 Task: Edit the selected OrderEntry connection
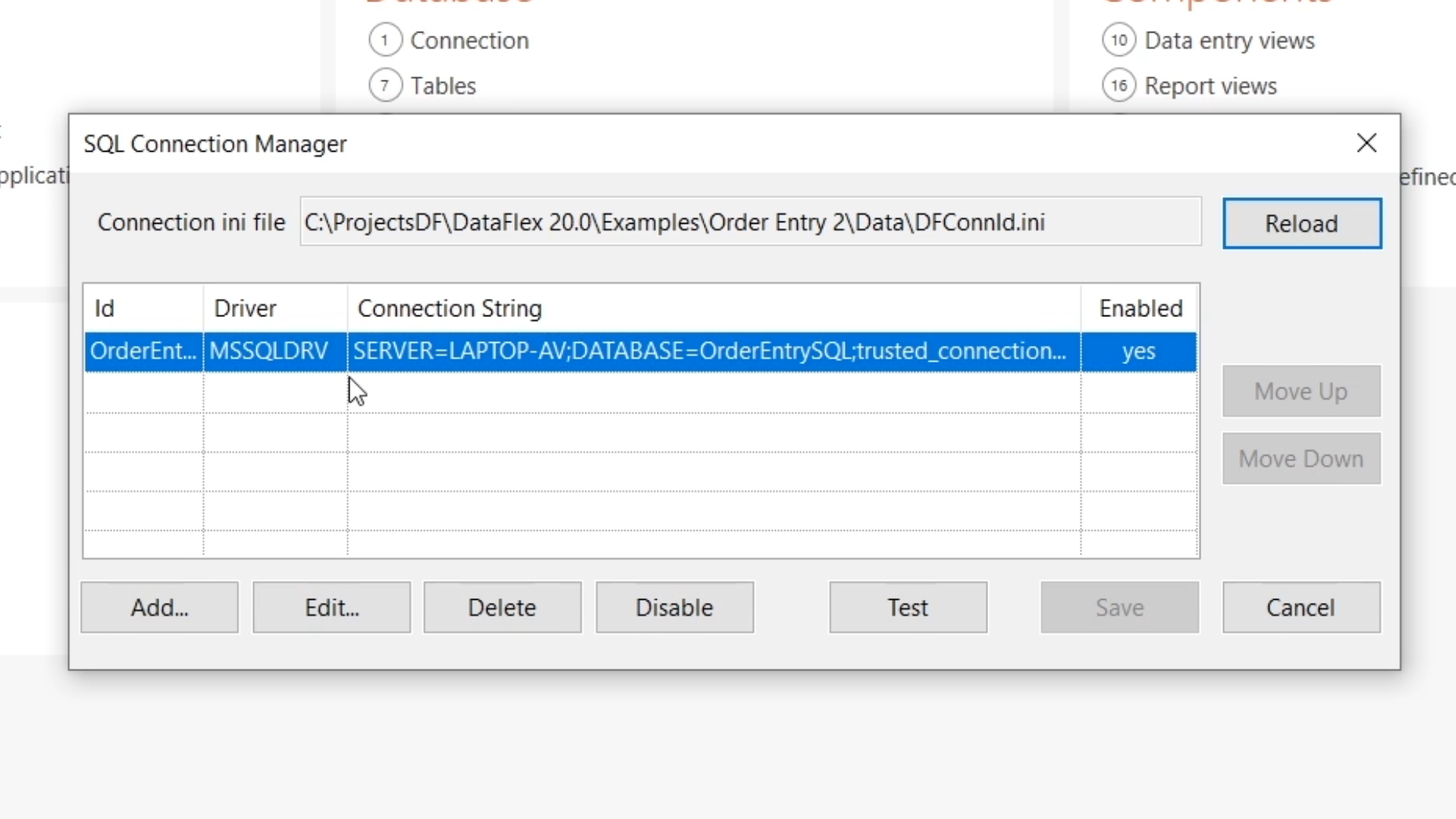331,607
